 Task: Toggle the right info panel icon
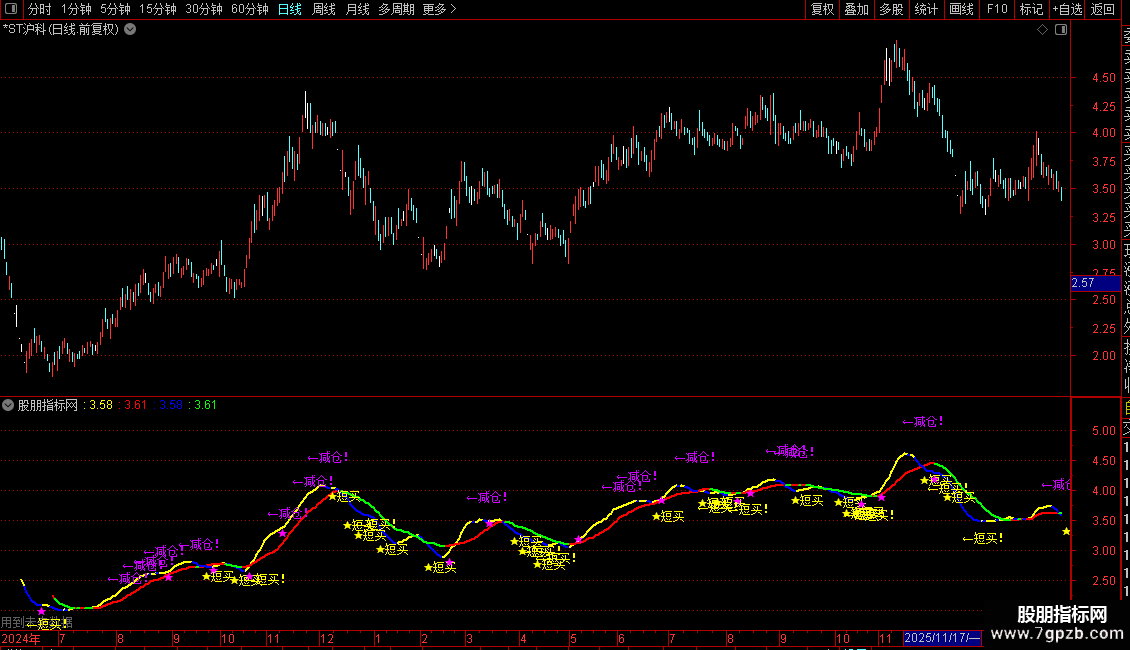tap(1061, 30)
